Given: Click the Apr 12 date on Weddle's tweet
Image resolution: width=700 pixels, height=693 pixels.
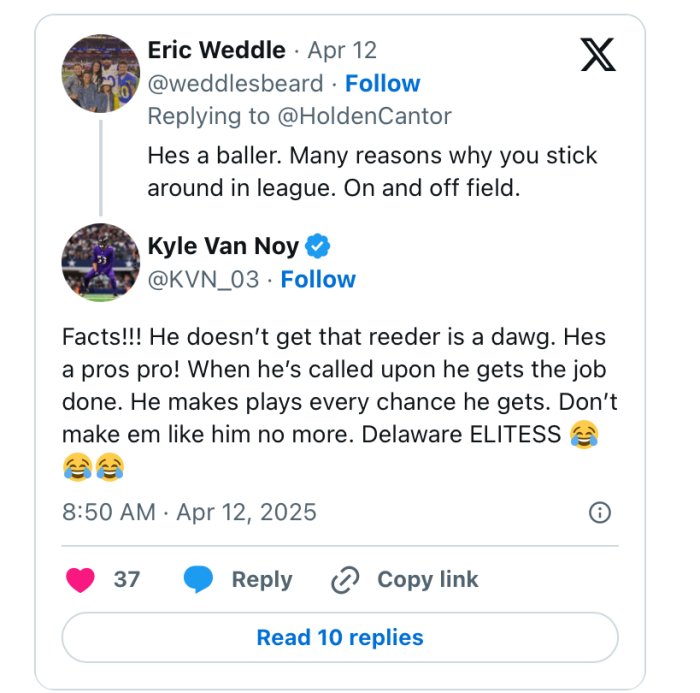Looking at the screenshot, I should [x=342, y=50].
